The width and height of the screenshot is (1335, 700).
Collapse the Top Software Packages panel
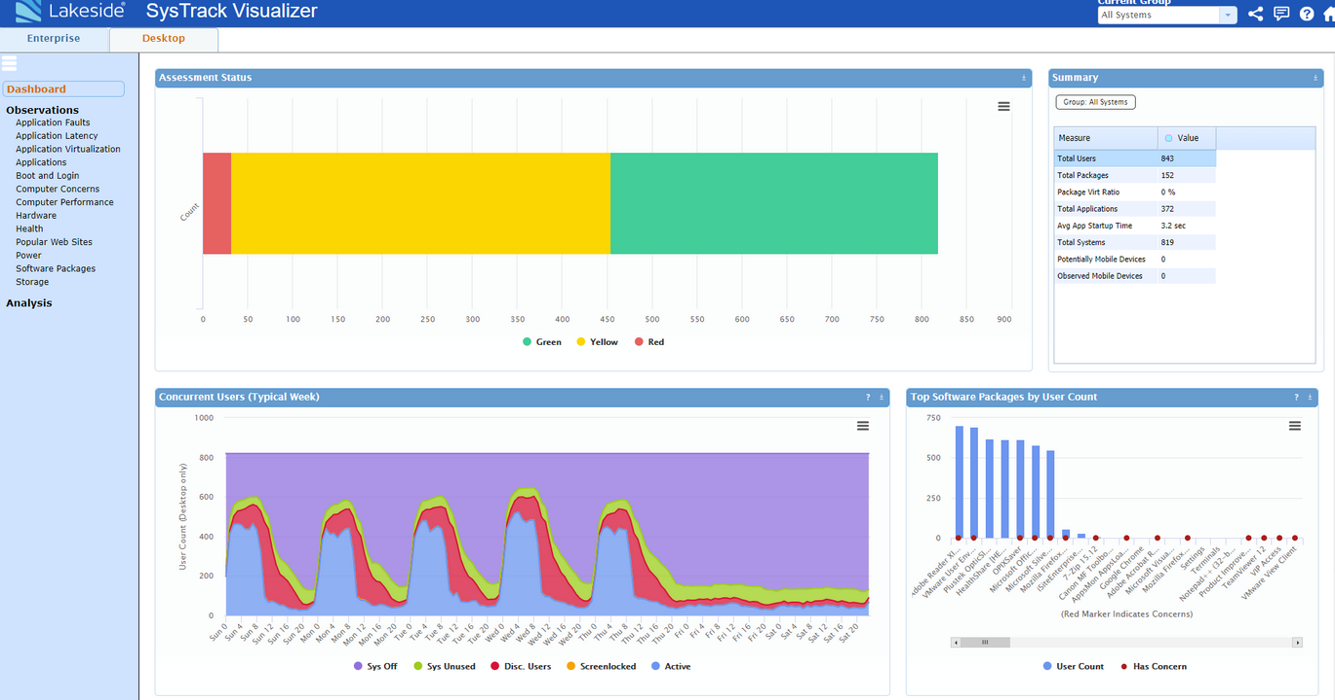(1310, 398)
